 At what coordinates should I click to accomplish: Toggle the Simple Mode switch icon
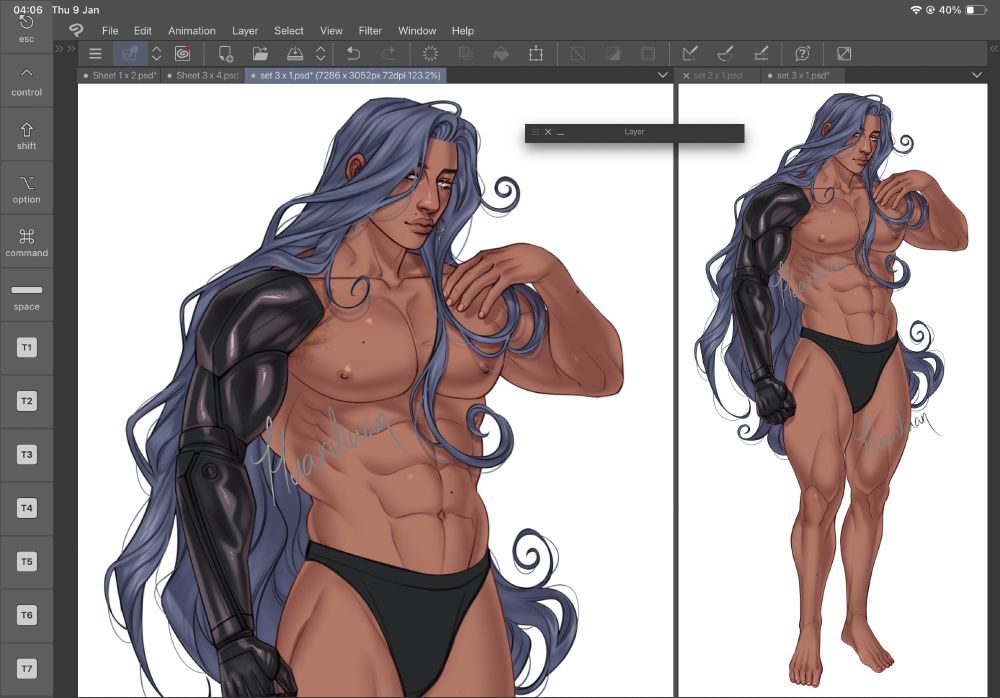click(130, 54)
